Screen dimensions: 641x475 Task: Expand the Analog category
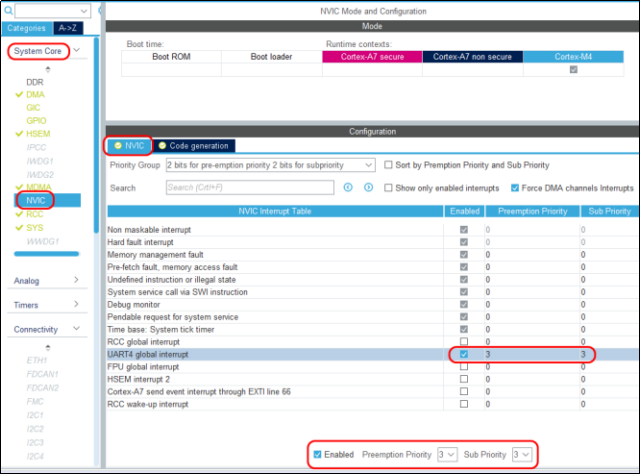76,280
